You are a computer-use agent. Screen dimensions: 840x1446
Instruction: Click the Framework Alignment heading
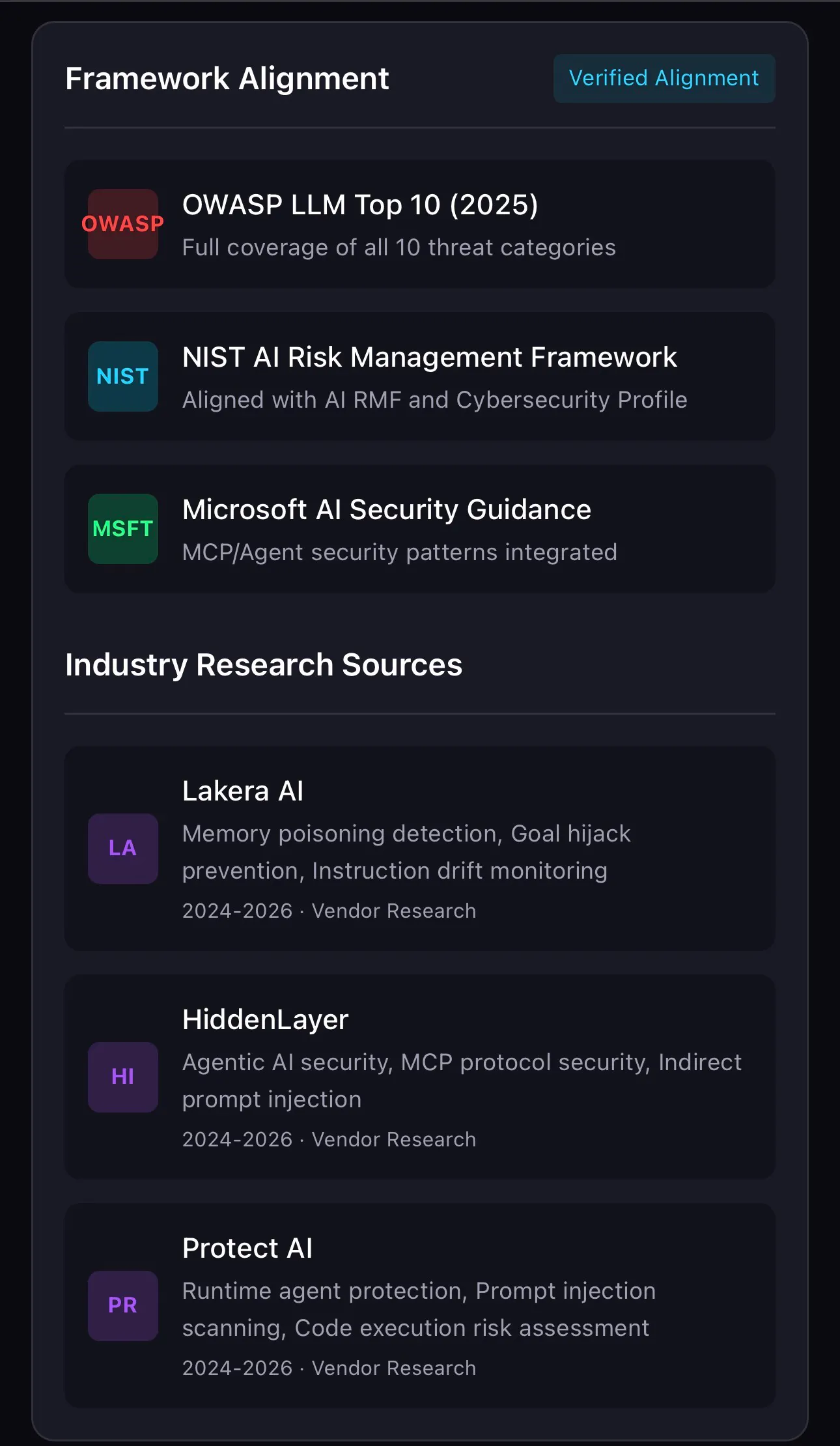227,79
